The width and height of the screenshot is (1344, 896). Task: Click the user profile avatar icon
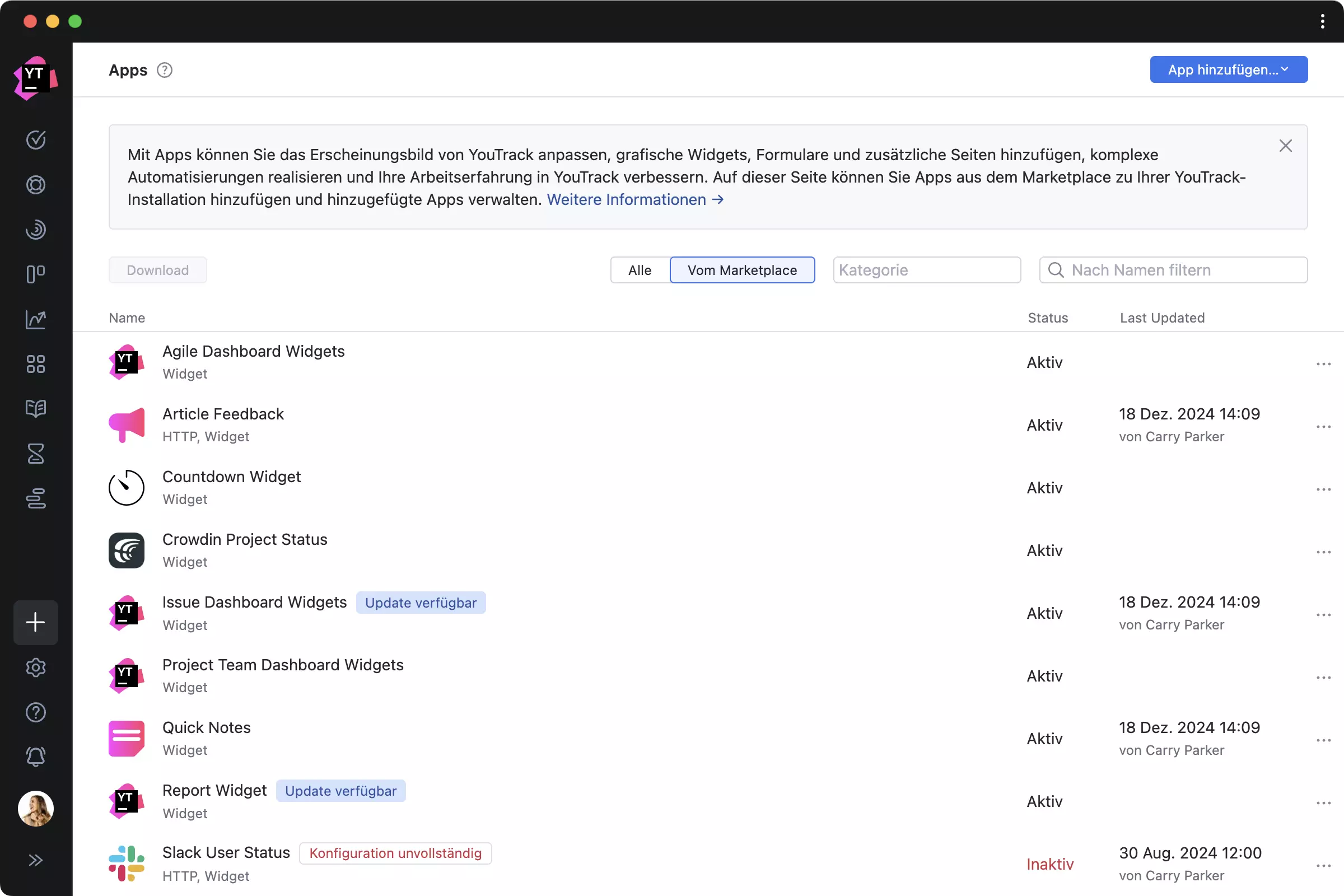tap(36, 808)
